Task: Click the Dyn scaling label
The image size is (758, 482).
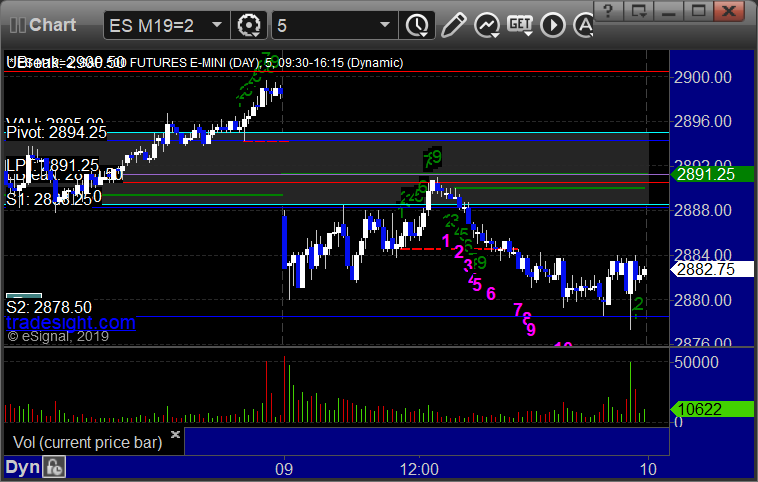Action: coord(22,467)
